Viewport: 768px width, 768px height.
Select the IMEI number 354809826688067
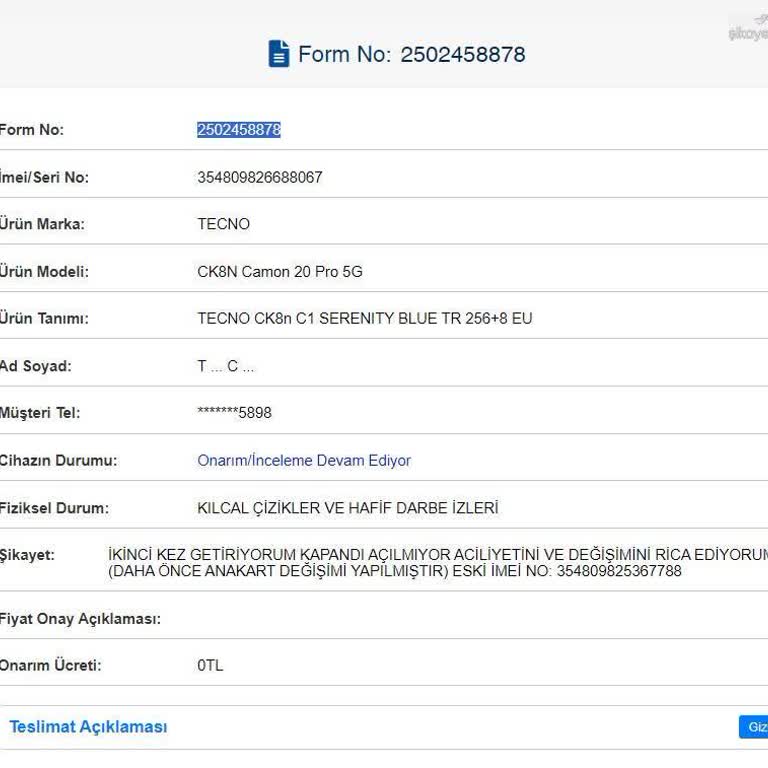pyautogui.click(x=259, y=177)
